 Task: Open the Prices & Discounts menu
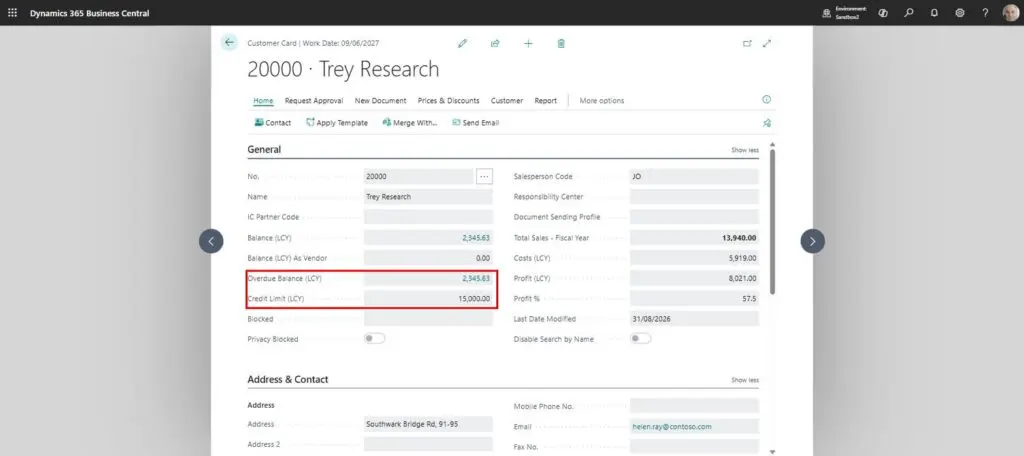449,101
